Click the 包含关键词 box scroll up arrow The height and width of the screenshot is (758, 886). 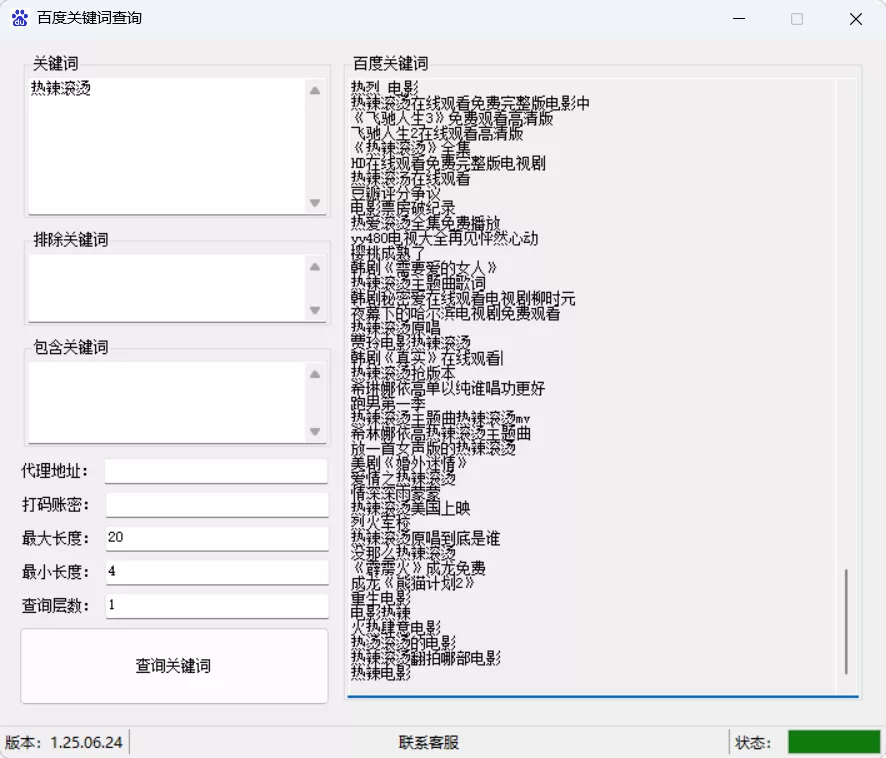(315, 374)
